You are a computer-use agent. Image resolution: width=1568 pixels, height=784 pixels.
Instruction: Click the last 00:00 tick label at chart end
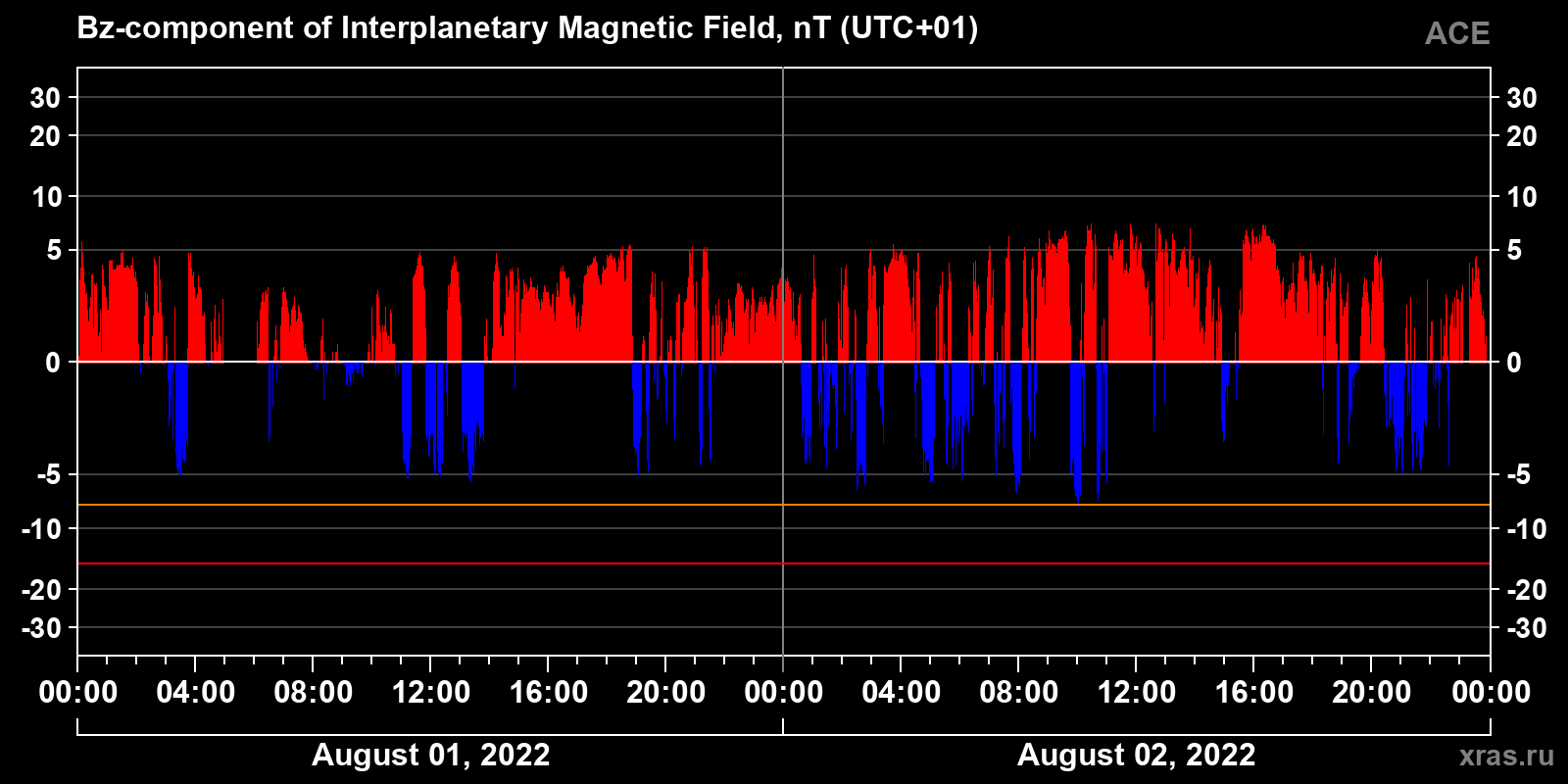(1491, 693)
